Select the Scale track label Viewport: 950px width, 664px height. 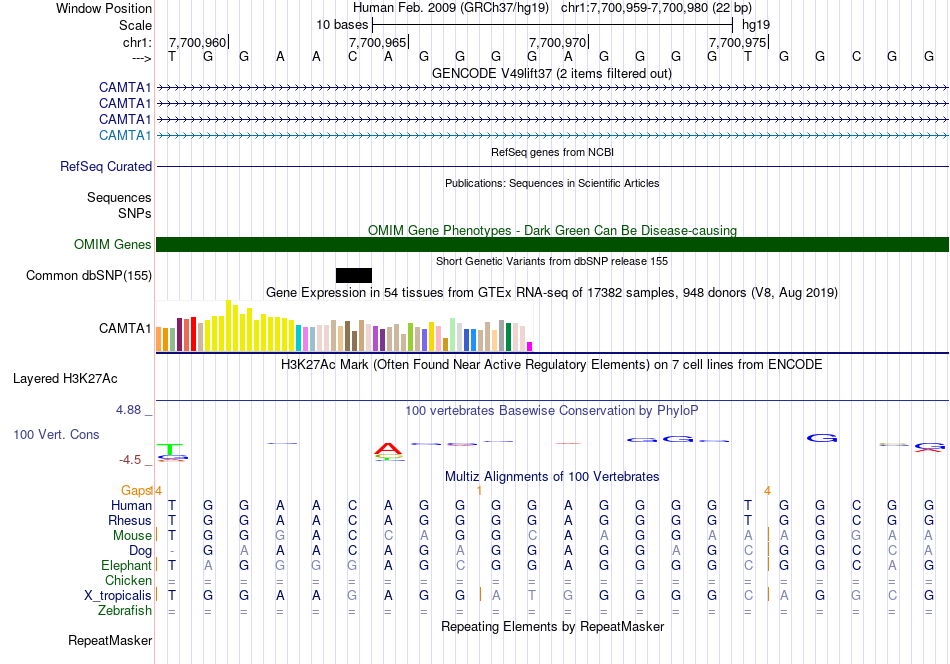(x=135, y=25)
